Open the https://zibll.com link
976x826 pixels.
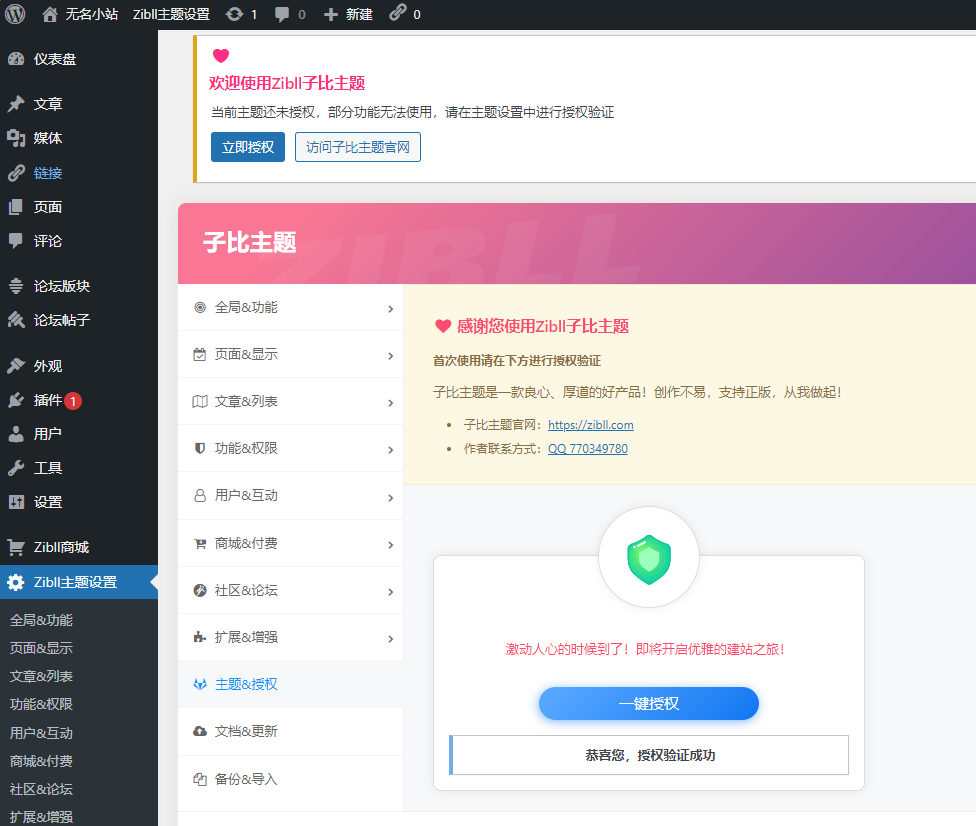click(591, 425)
